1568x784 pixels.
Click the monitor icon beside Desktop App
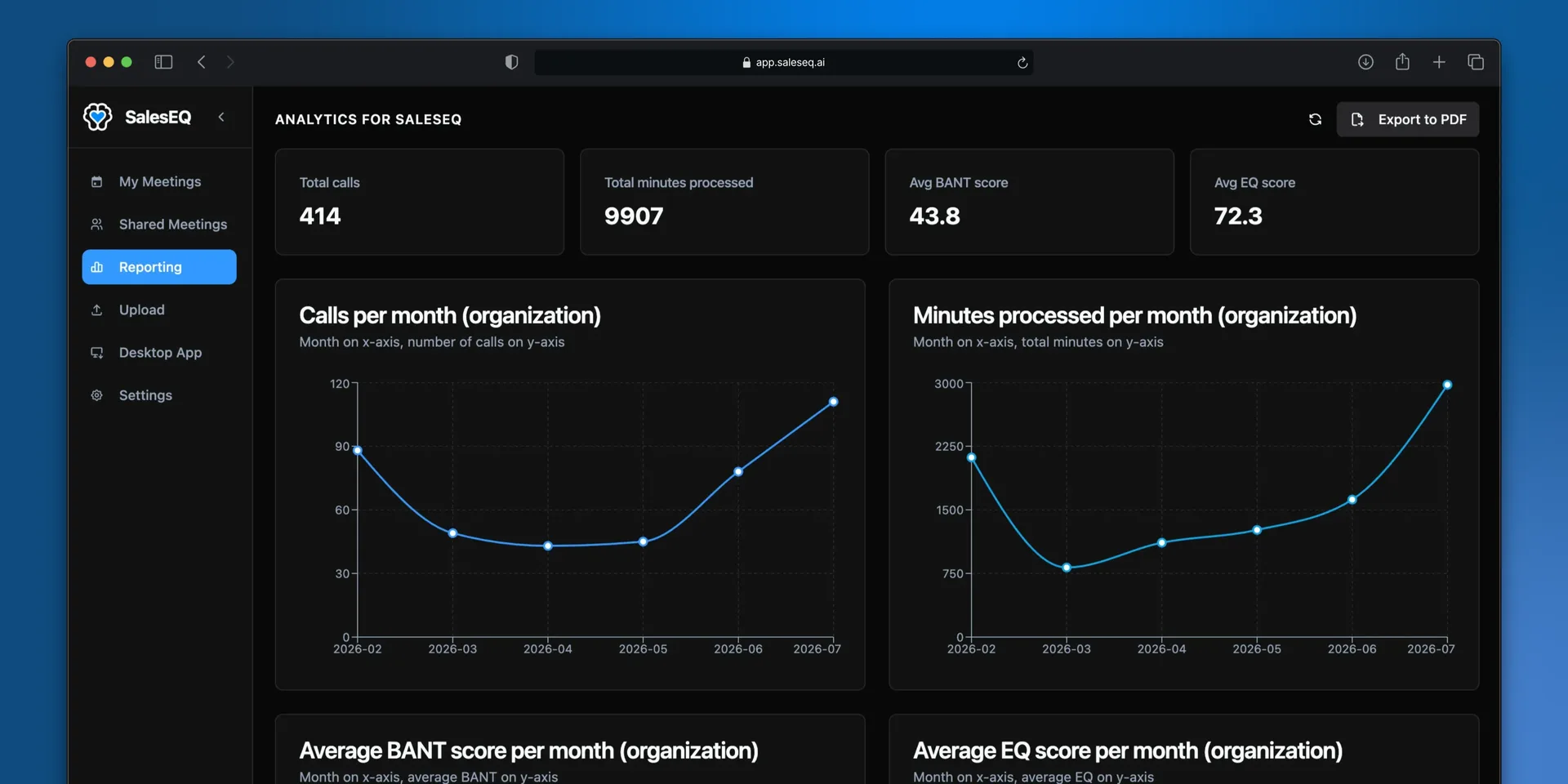click(x=96, y=353)
